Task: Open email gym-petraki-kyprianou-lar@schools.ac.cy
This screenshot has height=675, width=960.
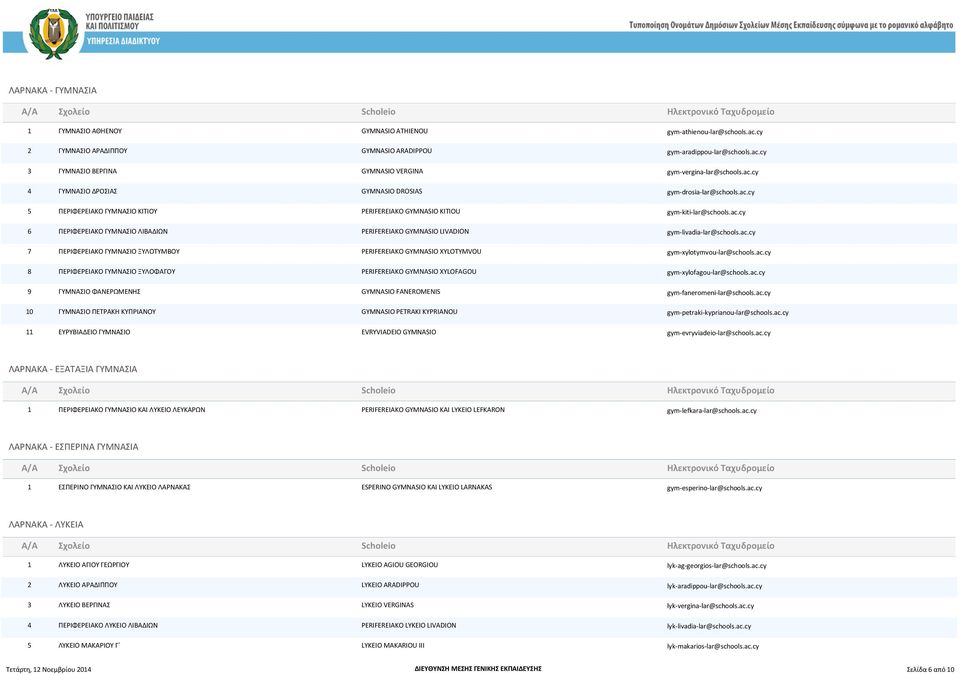Action: [728, 312]
